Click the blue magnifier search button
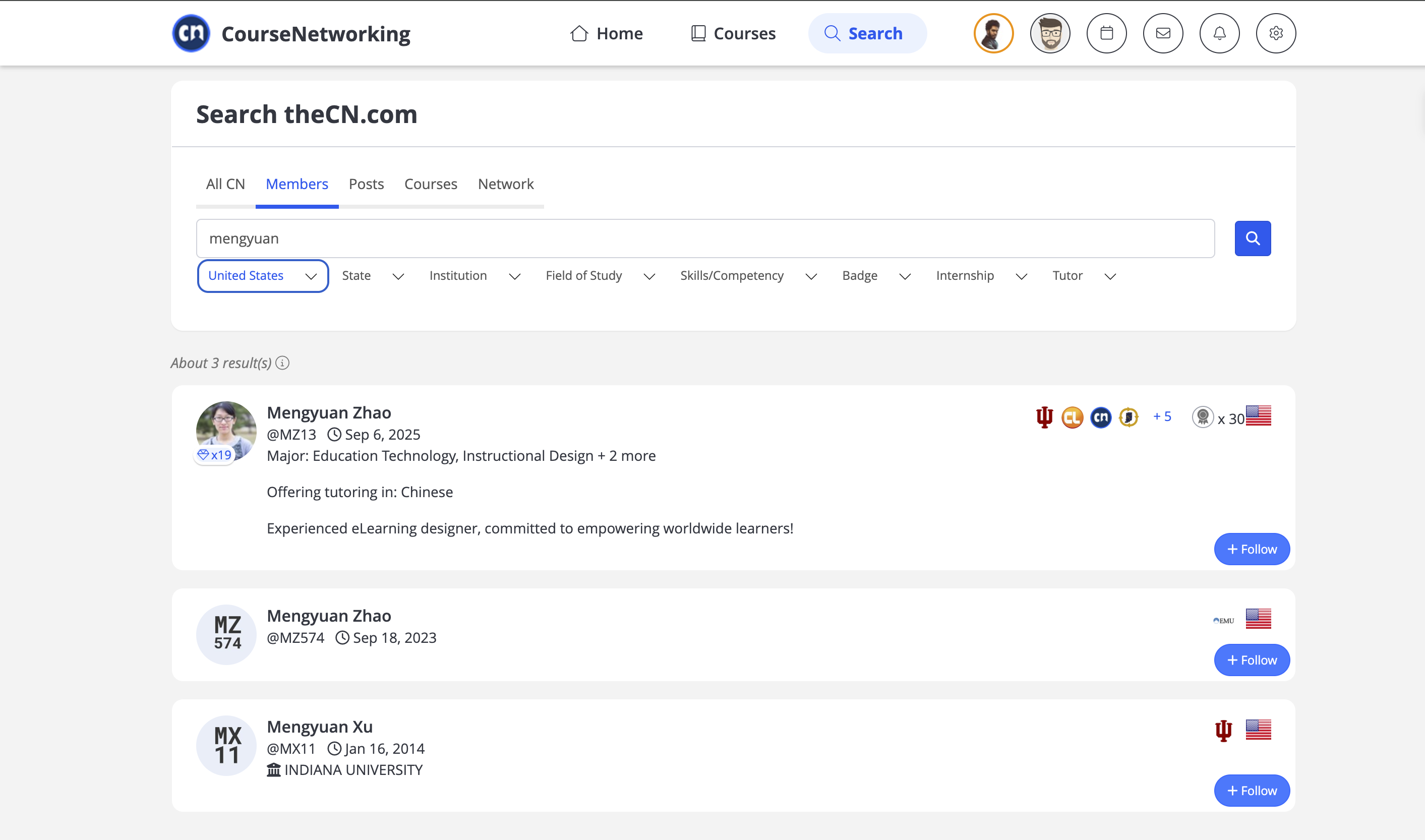The width and height of the screenshot is (1425, 840). (x=1253, y=239)
